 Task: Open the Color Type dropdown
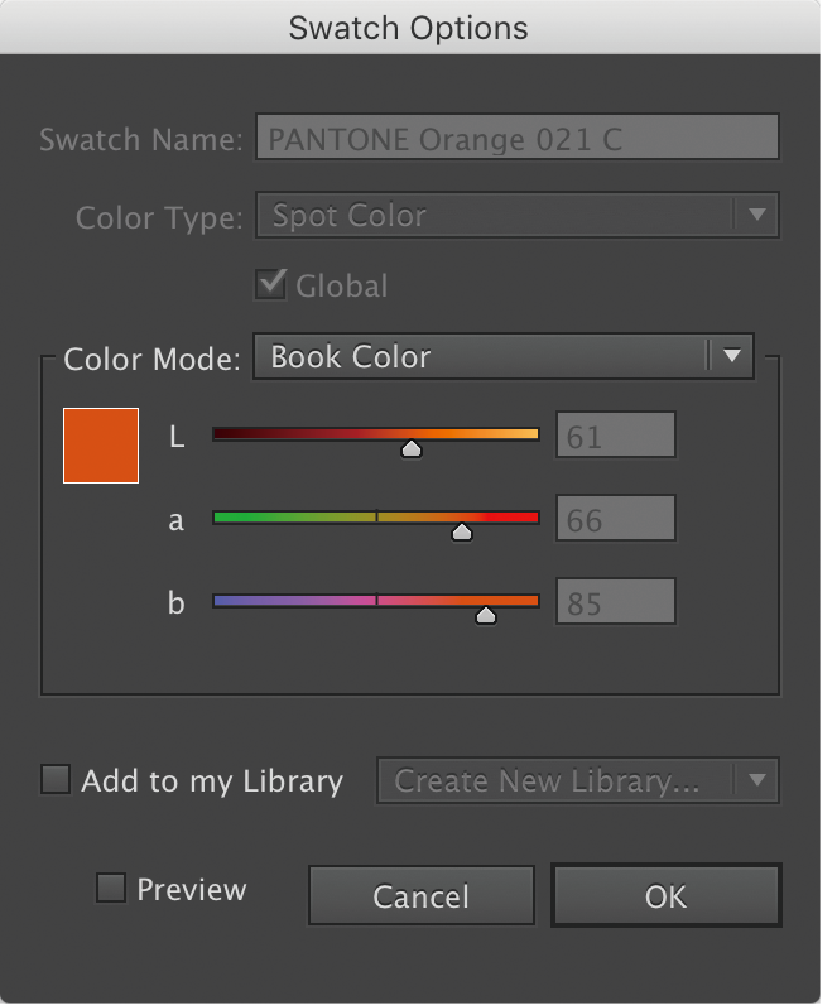click(517, 215)
